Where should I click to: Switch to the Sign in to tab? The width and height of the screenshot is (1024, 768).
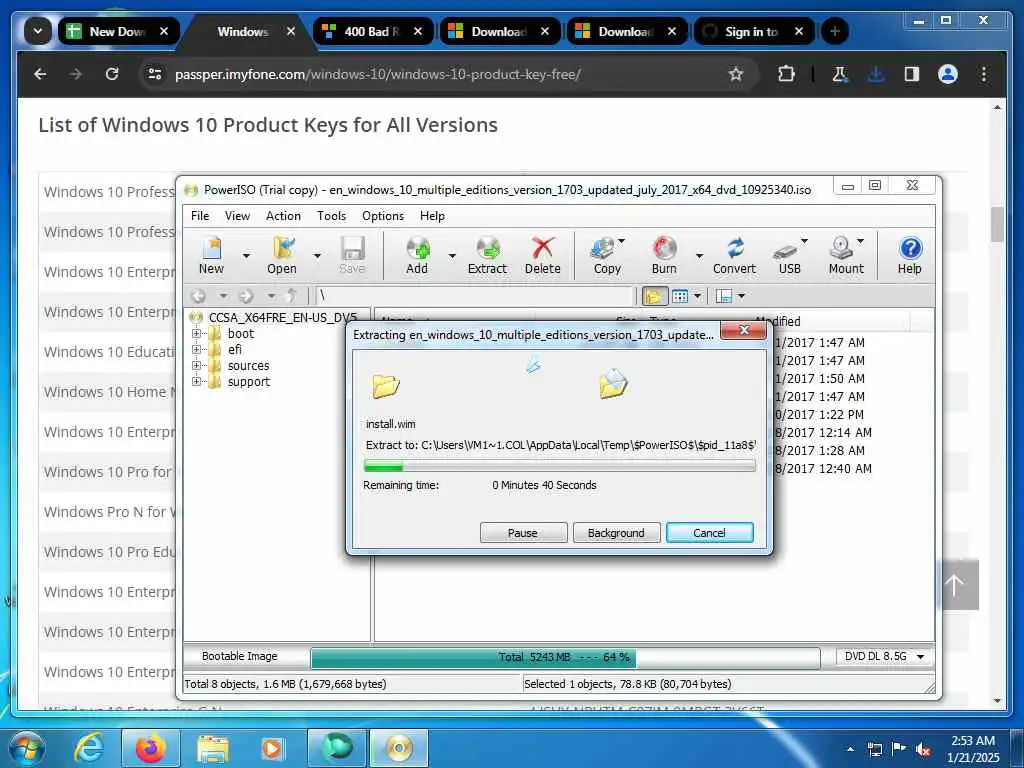[752, 31]
